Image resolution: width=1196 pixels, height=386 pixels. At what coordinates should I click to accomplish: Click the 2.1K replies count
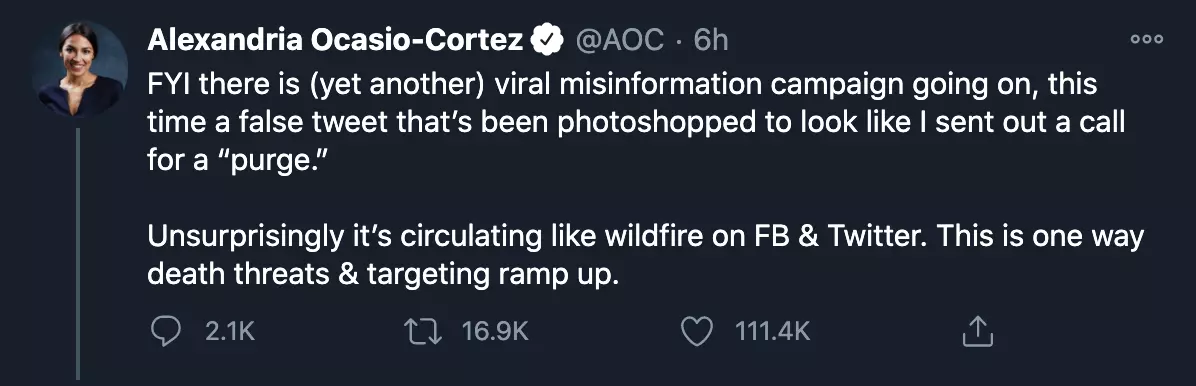point(230,331)
